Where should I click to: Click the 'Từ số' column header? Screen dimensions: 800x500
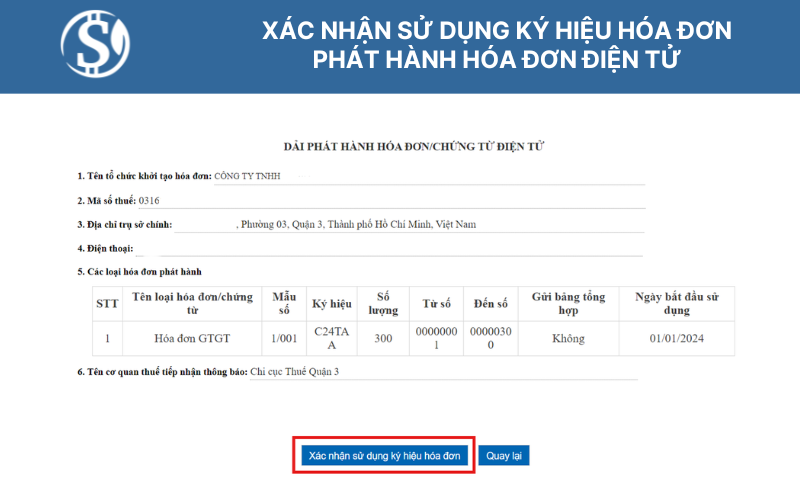click(x=436, y=304)
